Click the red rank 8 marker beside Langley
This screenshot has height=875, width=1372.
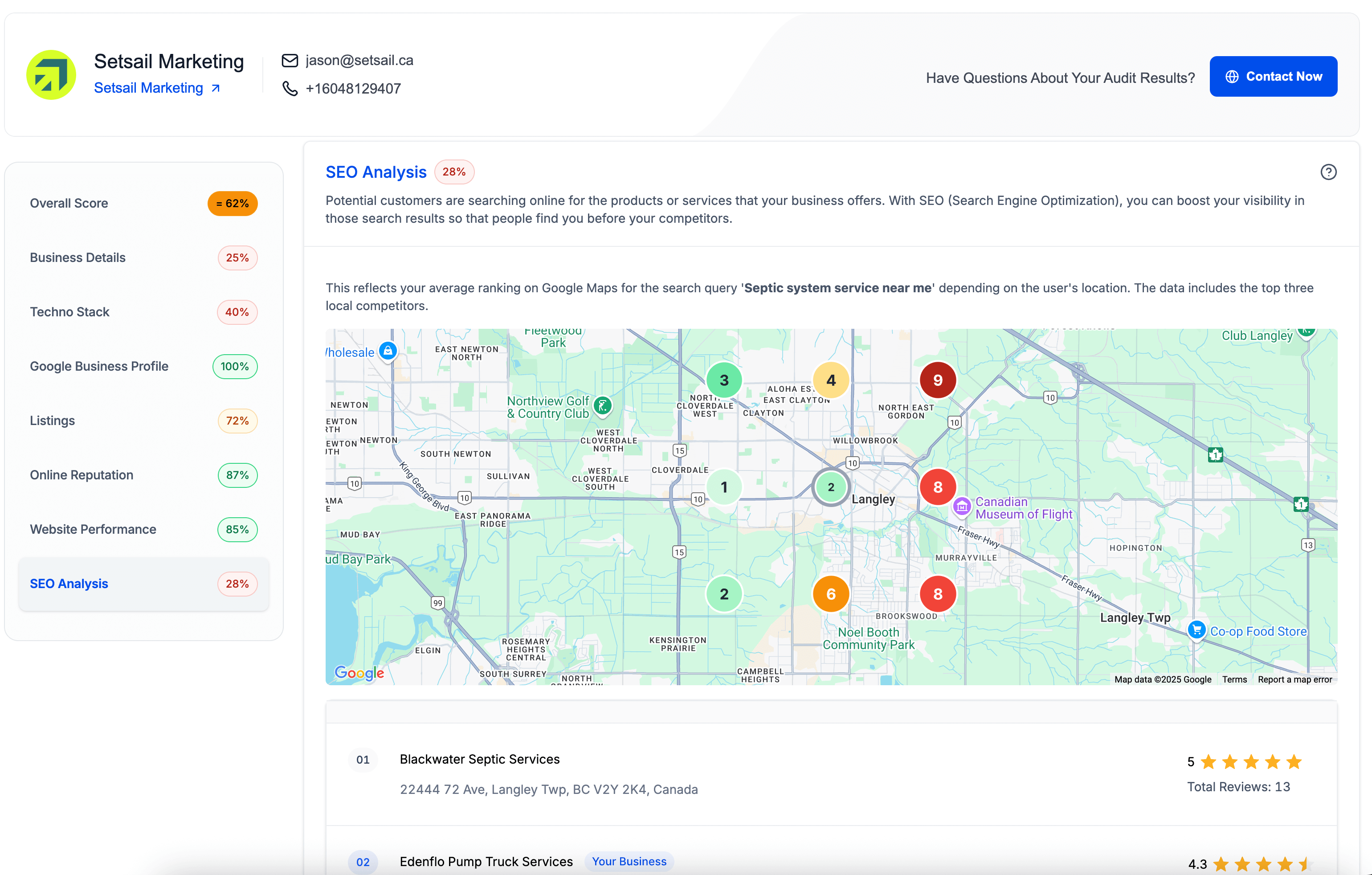(x=937, y=487)
